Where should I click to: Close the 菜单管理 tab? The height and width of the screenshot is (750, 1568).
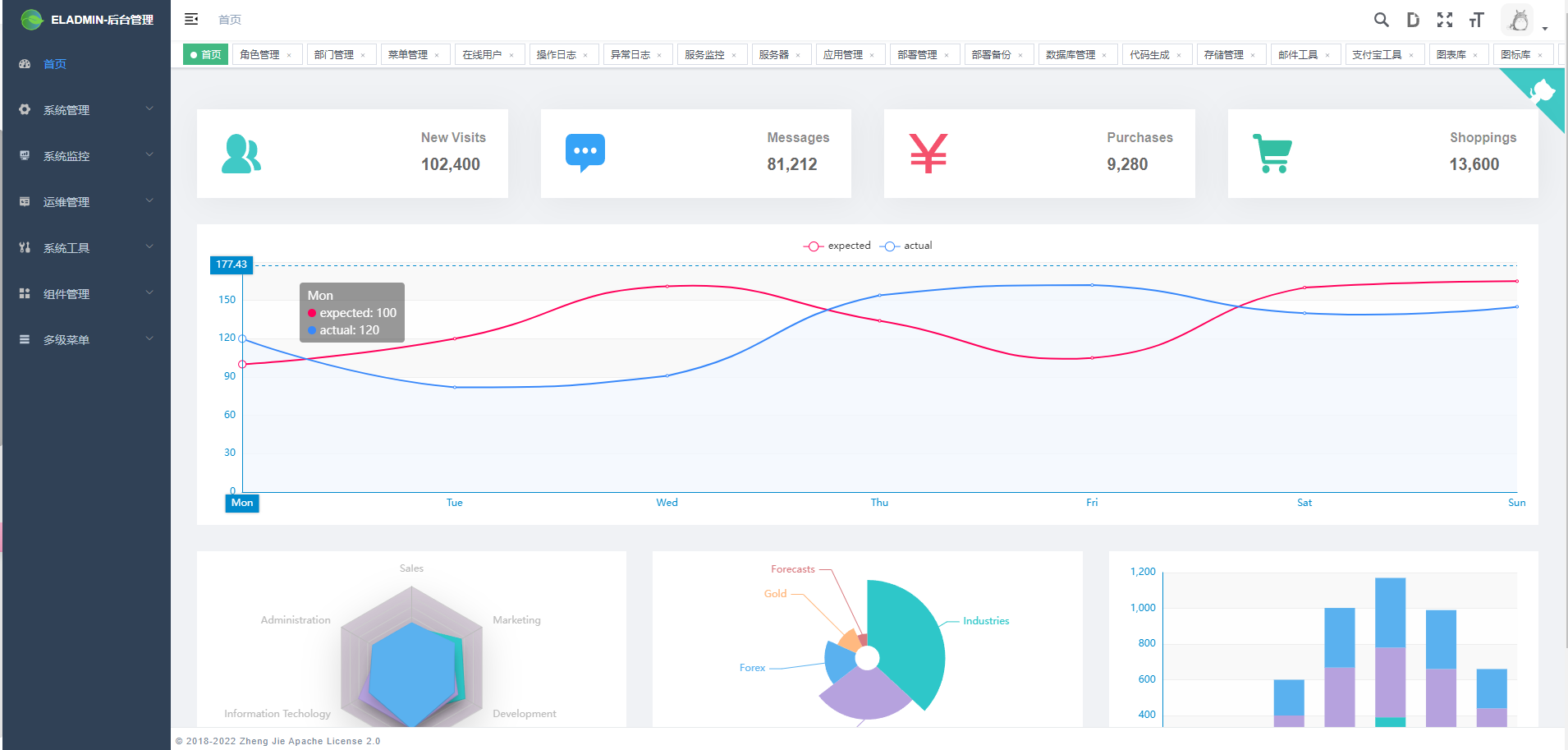click(x=437, y=55)
